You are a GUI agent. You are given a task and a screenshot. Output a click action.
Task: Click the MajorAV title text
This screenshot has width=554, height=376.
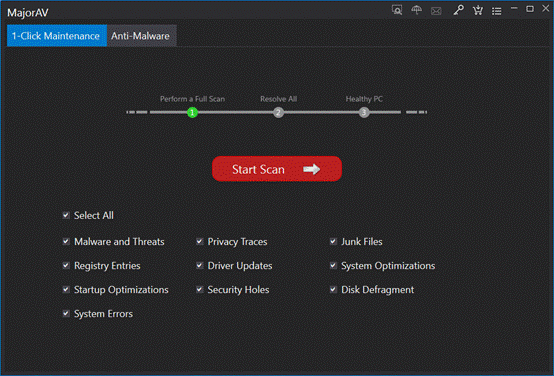point(28,13)
